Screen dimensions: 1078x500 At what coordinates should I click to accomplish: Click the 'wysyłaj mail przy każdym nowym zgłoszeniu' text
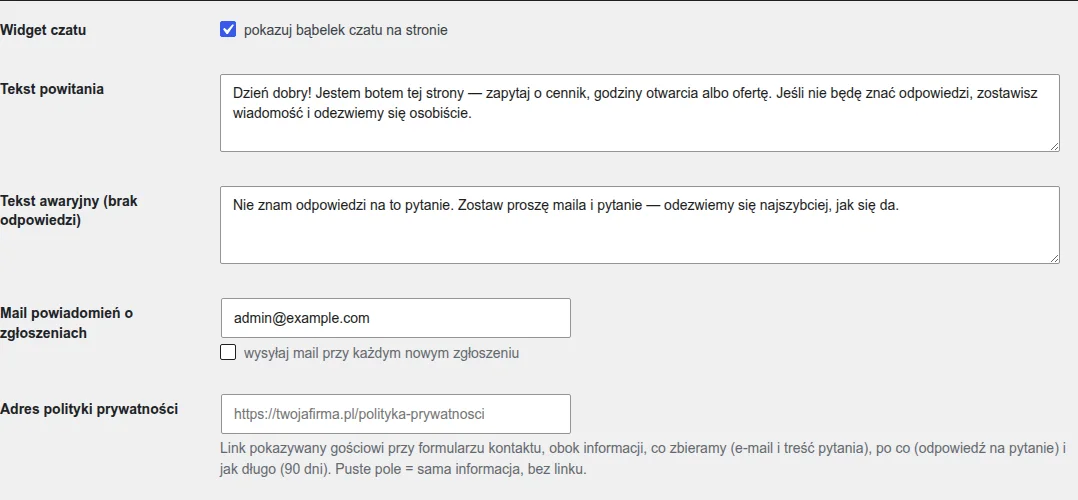[382, 354]
